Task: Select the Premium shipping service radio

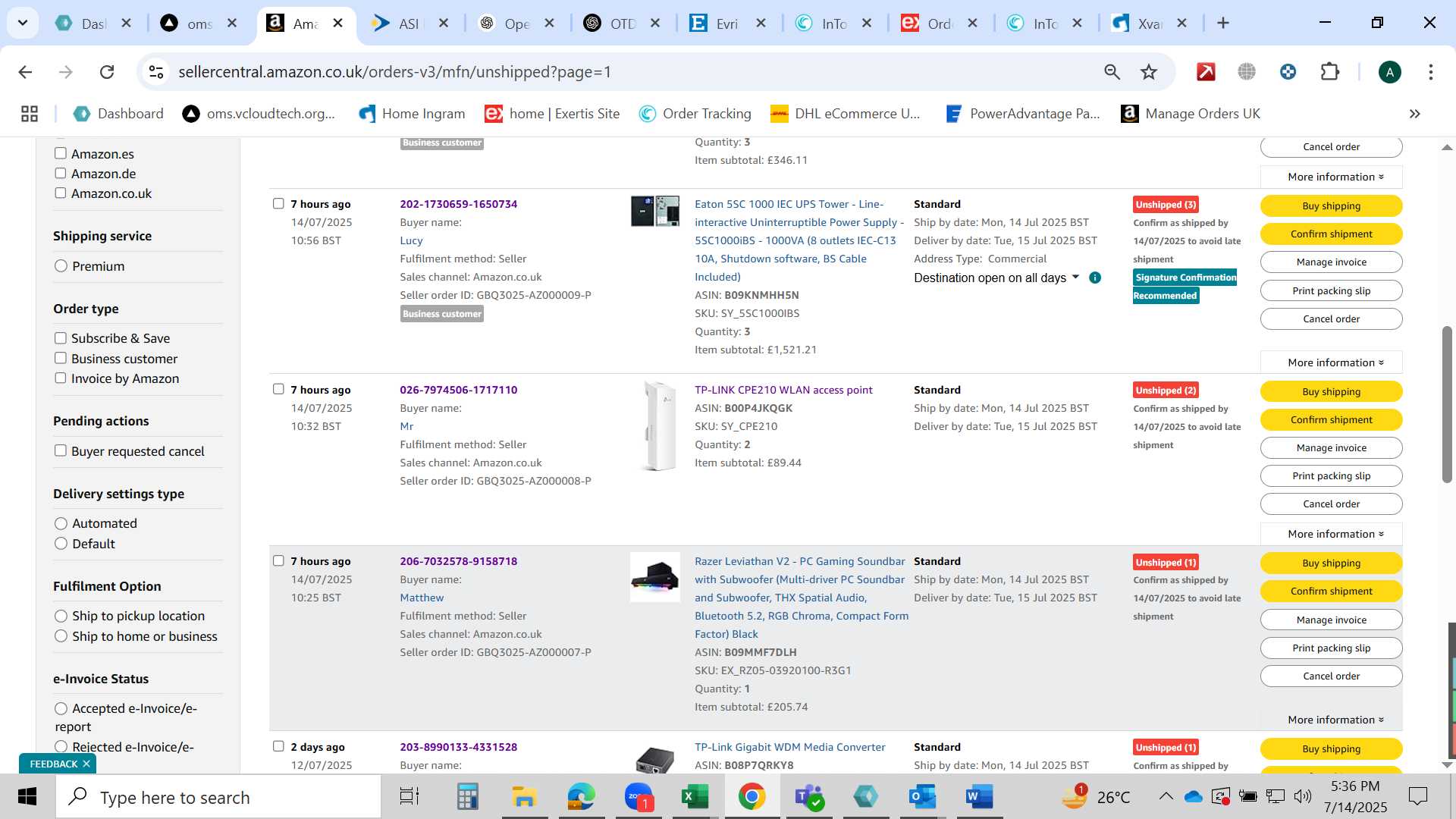Action: (61, 266)
